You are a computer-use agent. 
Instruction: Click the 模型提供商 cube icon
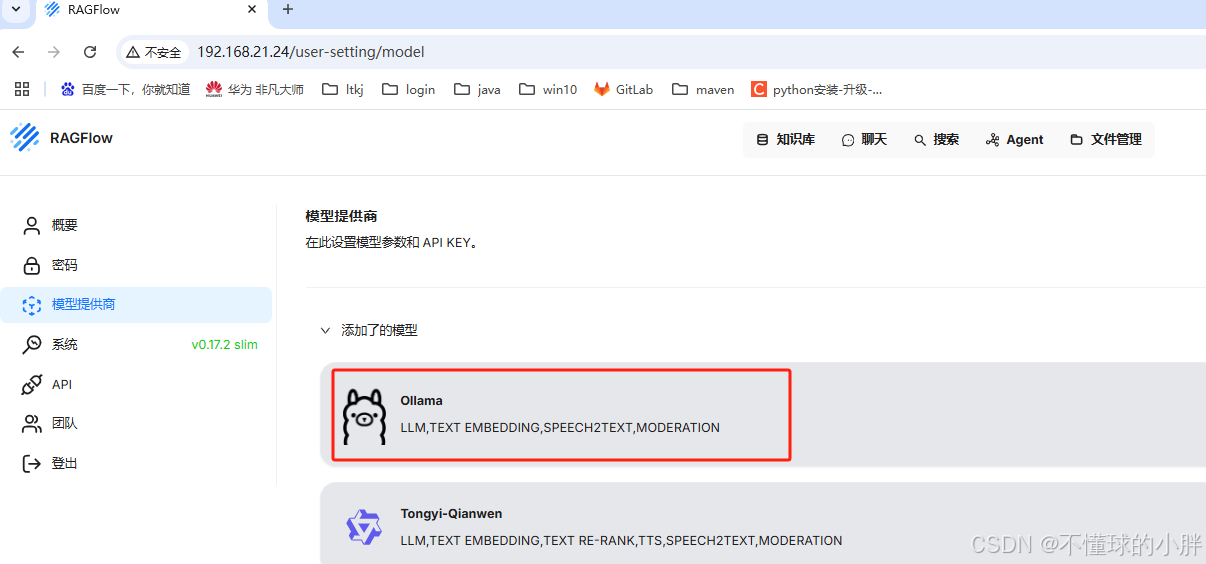tap(32, 304)
